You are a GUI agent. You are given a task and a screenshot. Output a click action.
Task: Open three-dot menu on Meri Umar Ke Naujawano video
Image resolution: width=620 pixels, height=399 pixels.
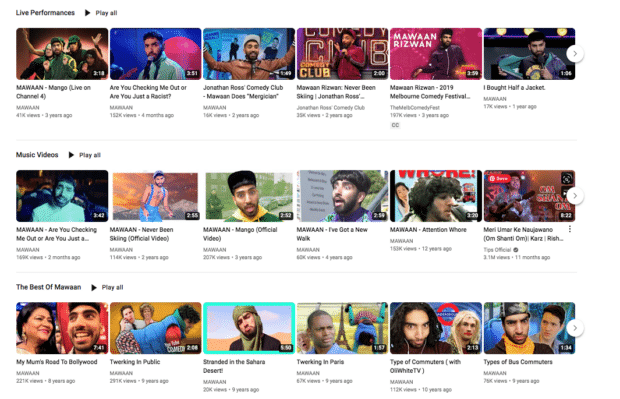569,229
